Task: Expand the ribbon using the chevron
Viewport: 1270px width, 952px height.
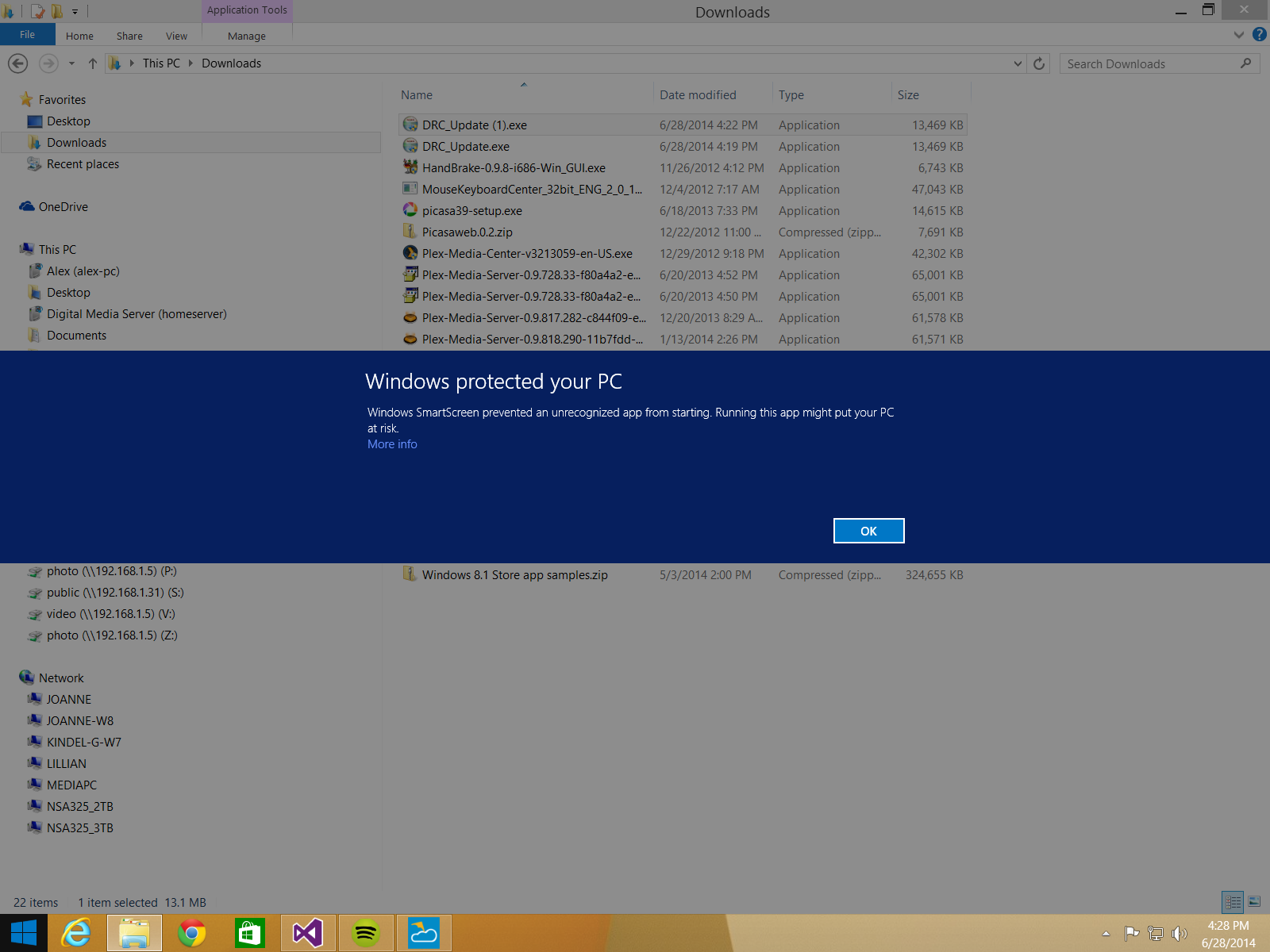Action: [x=1239, y=34]
